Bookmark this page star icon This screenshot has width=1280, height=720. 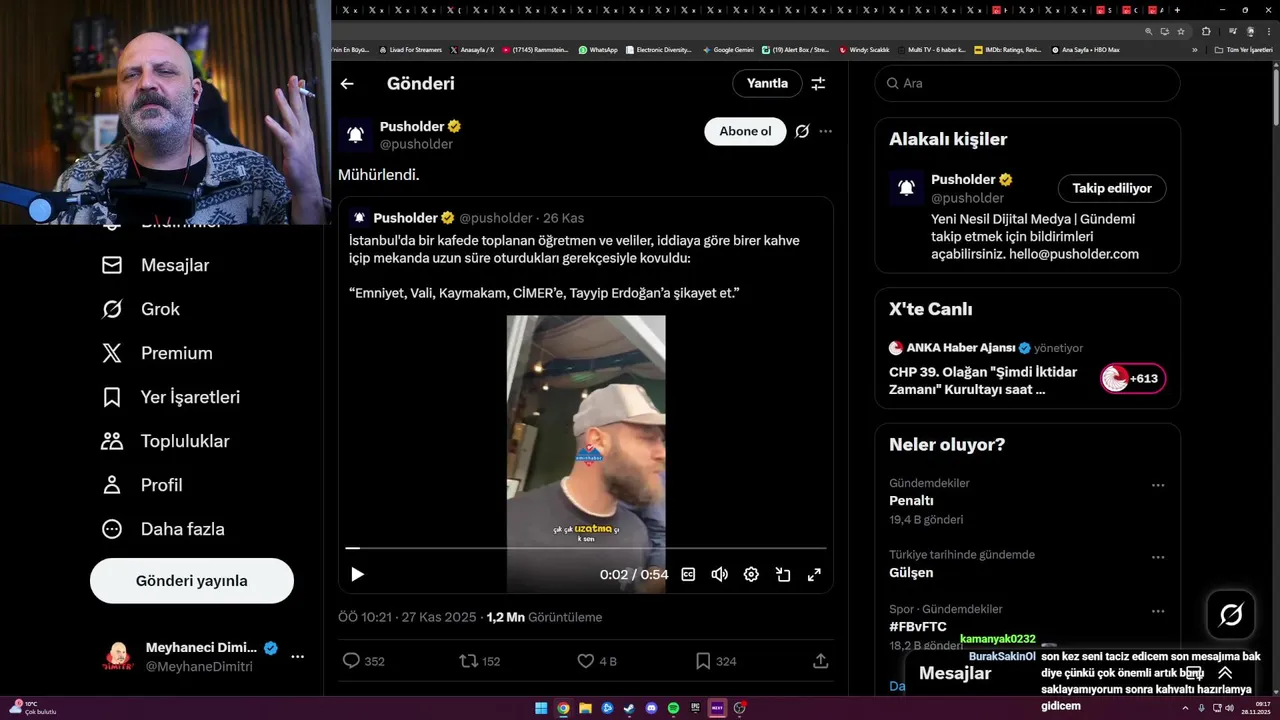tap(1181, 31)
